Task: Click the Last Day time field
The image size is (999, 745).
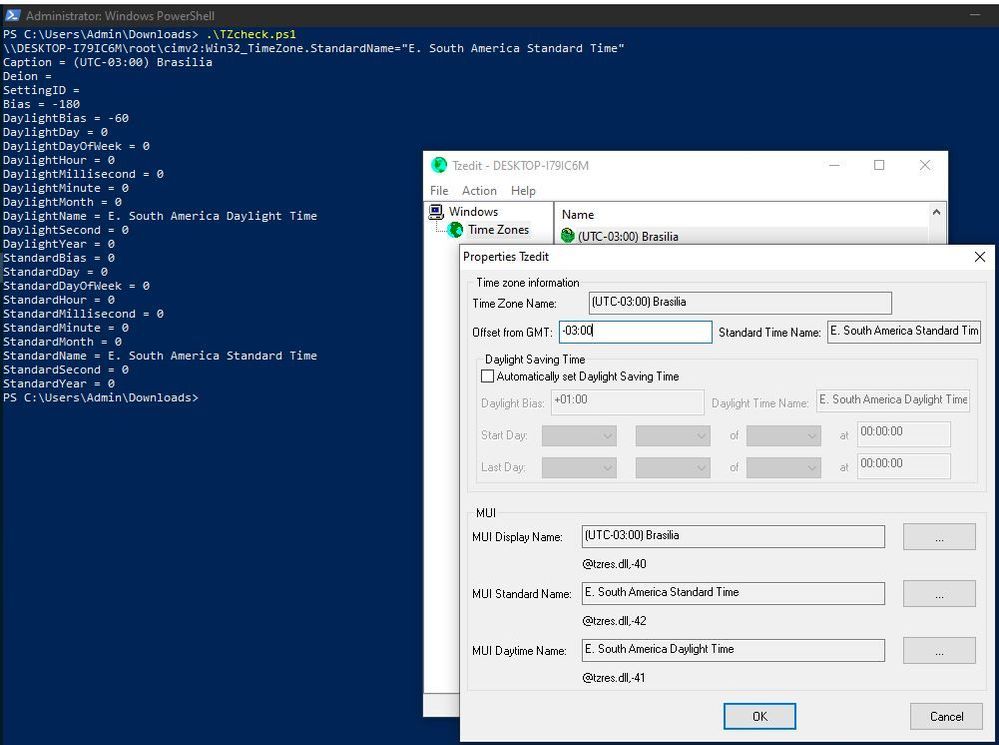Action: coord(903,466)
